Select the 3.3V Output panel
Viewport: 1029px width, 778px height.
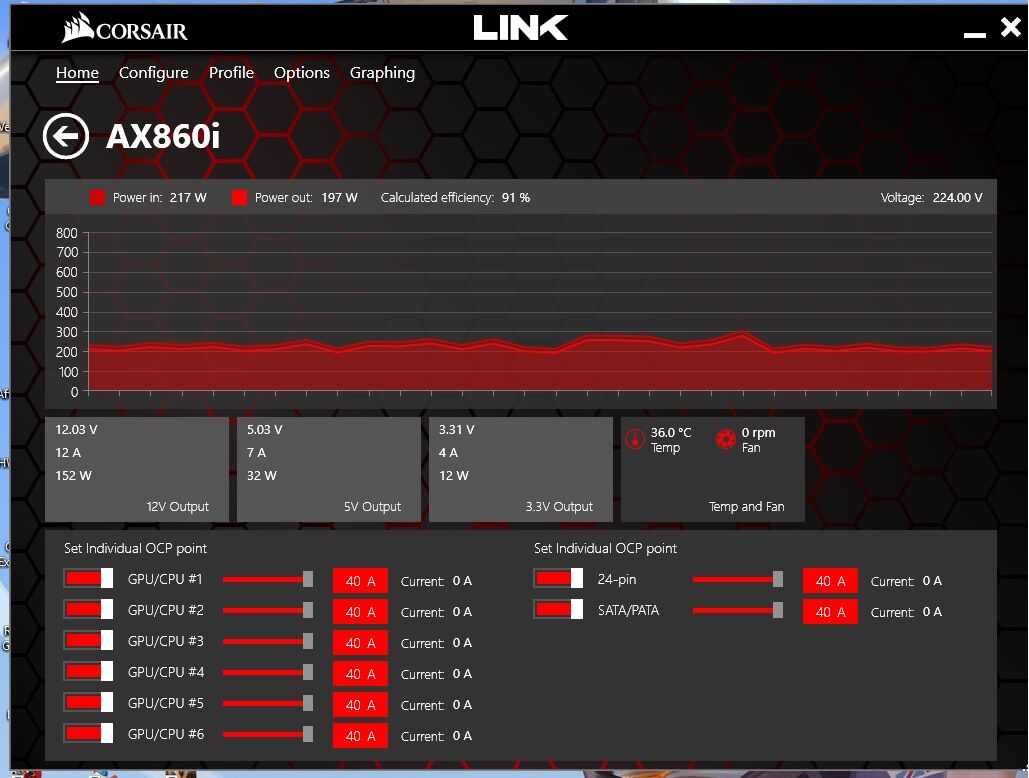coord(521,470)
